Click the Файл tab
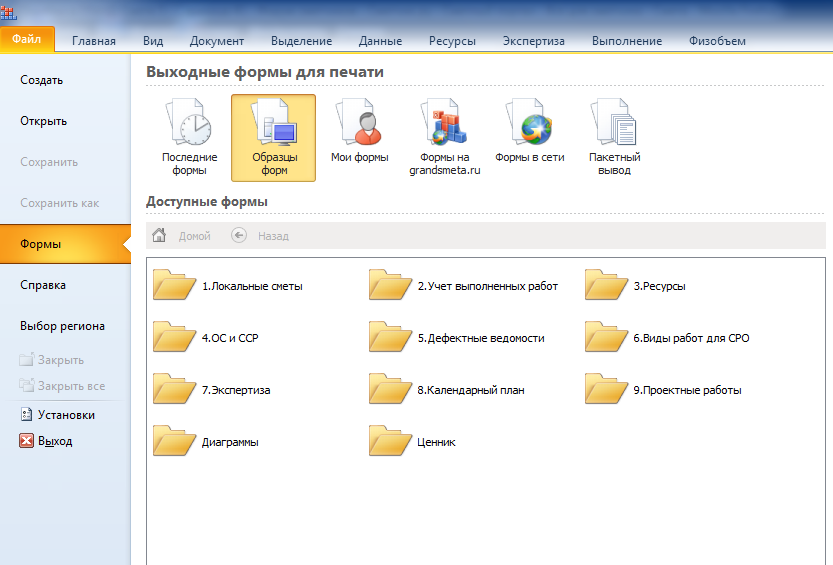The image size is (833, 565). tap(27, 39)
